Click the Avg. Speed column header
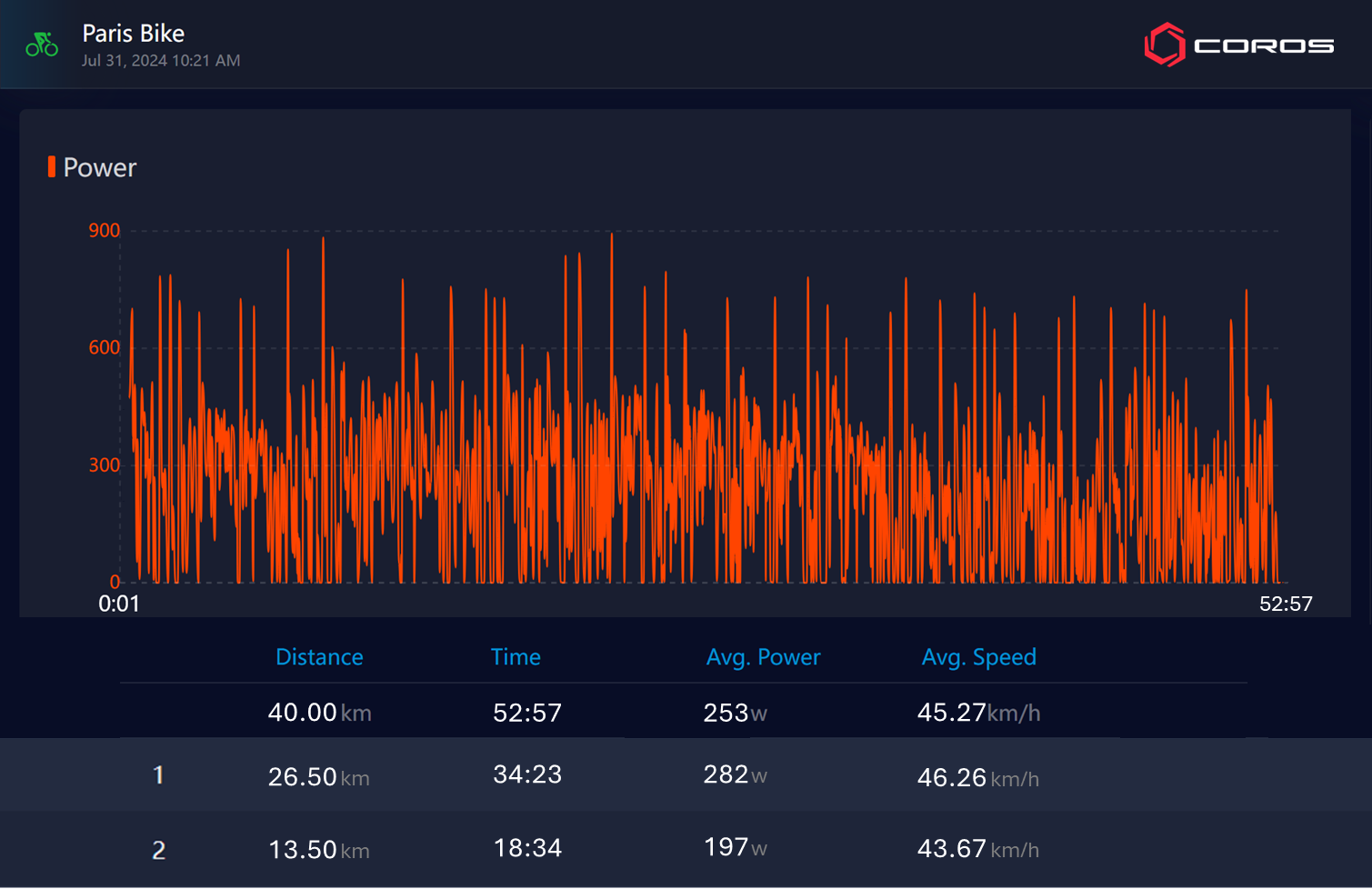This screenshot has height=889, width=1372. [978, 657]
